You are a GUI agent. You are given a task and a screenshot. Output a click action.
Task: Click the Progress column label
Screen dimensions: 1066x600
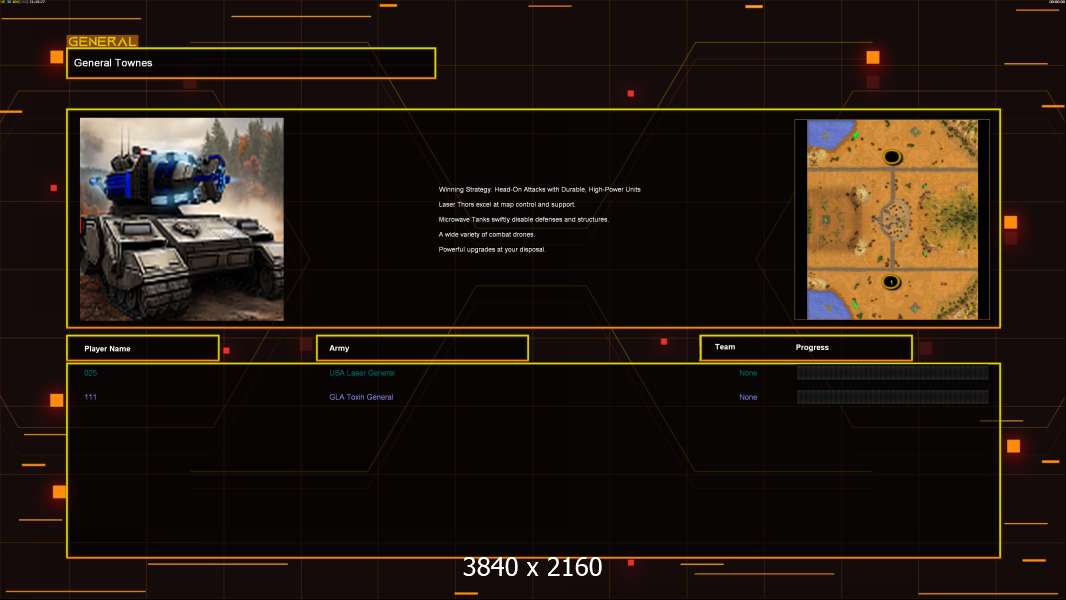(812, 347)
